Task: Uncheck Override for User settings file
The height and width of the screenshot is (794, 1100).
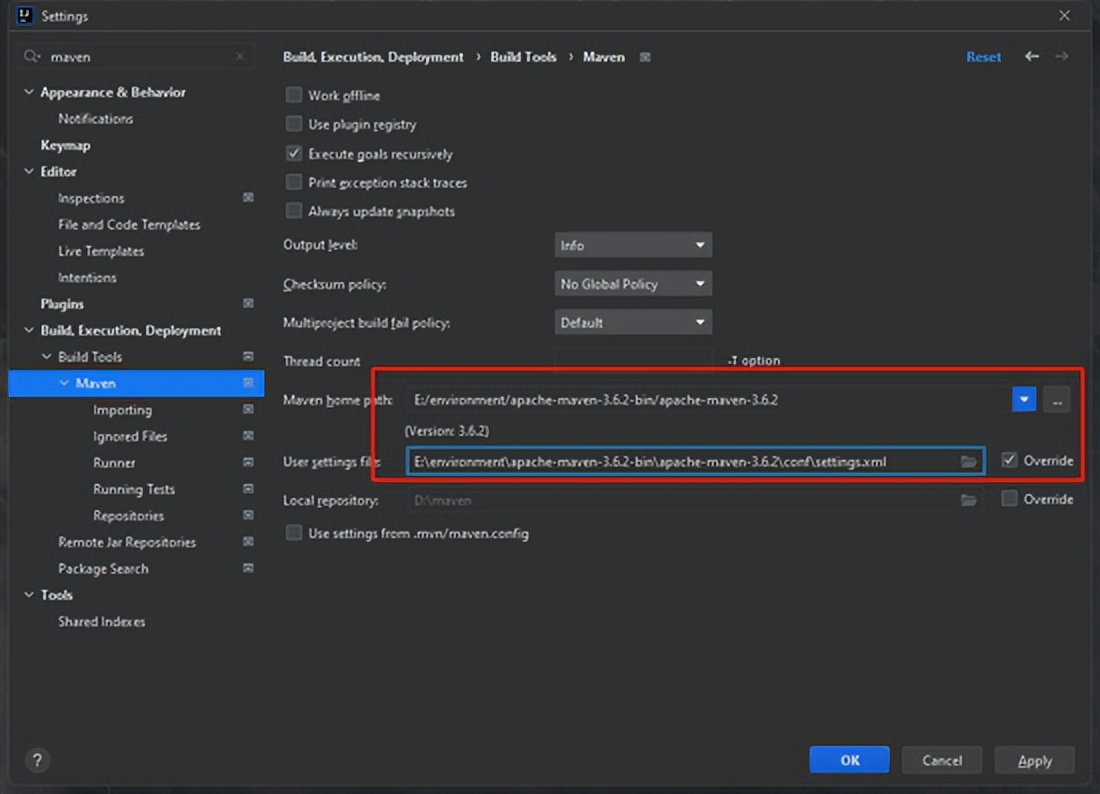Action: click(1009, 460)
